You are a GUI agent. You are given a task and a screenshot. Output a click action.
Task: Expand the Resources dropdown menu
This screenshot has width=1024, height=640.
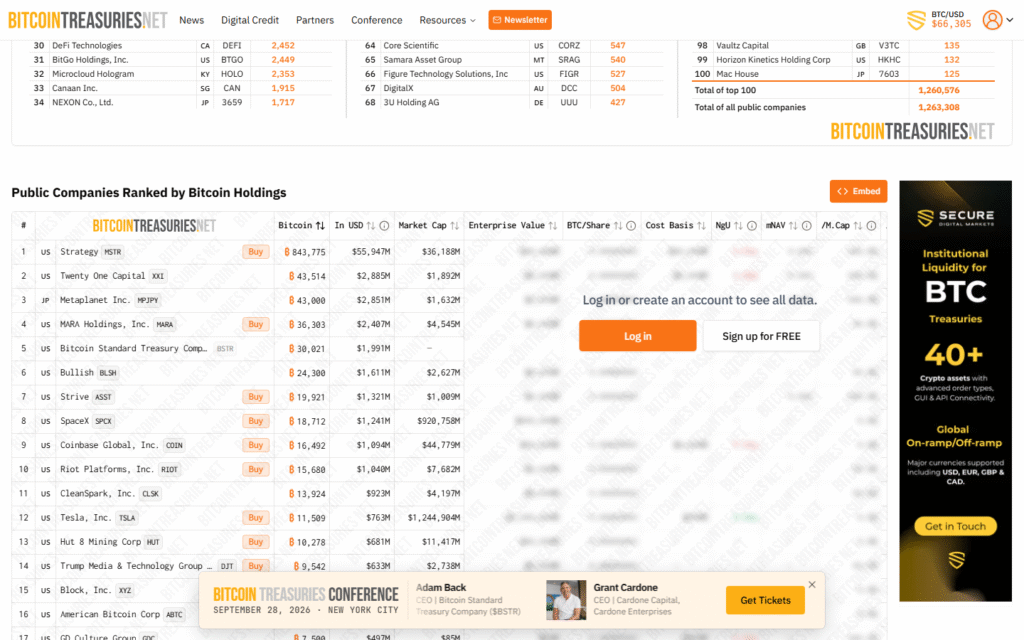(x=447, y=20)
